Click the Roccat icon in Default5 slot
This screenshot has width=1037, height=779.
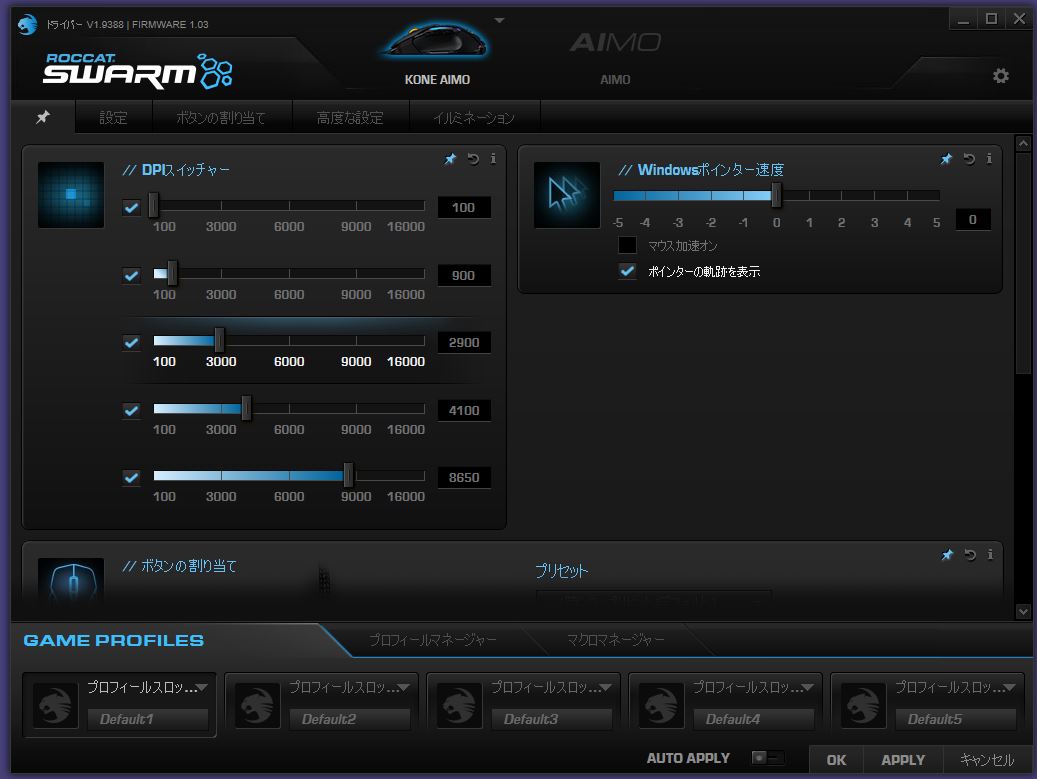[x=863, y=705]
